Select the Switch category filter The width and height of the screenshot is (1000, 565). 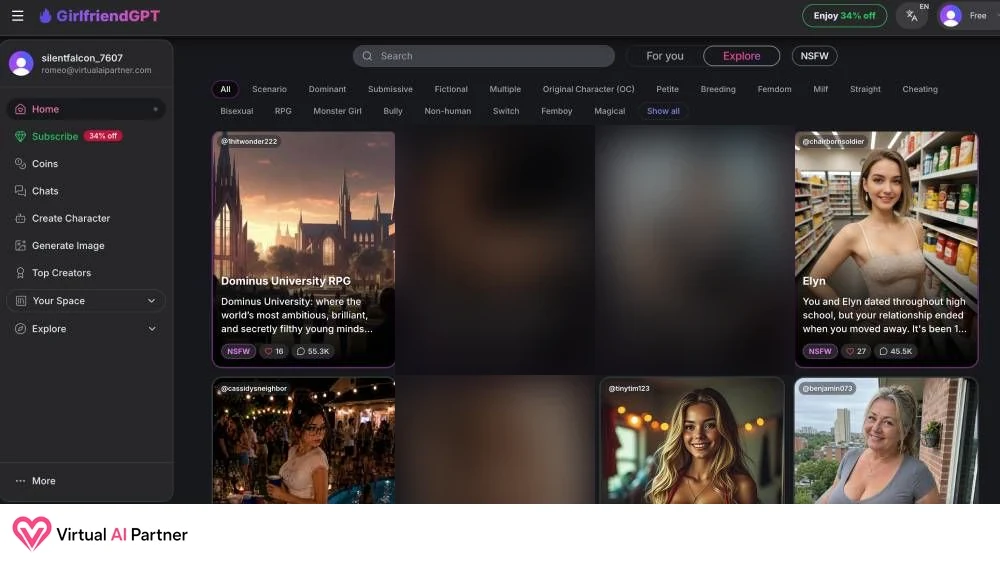tap(506, 111)
